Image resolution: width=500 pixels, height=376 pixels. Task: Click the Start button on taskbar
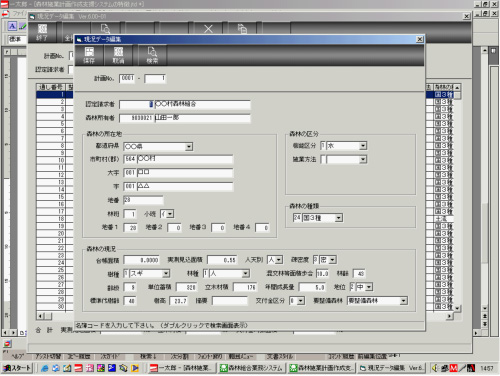pyautogui.click(x=17, y=368)
